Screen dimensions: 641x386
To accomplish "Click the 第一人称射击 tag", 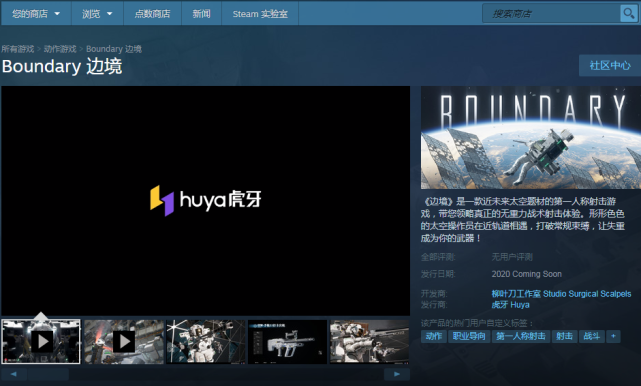I will [x=521, y=336].
